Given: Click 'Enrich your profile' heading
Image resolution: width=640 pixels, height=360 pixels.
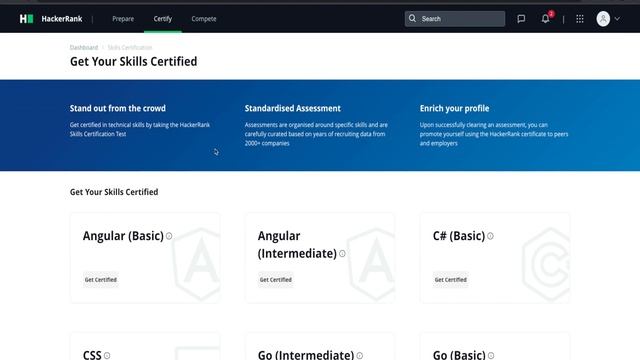Looking at the screenshot, I should pyautogui.click(x=454, y=108).
